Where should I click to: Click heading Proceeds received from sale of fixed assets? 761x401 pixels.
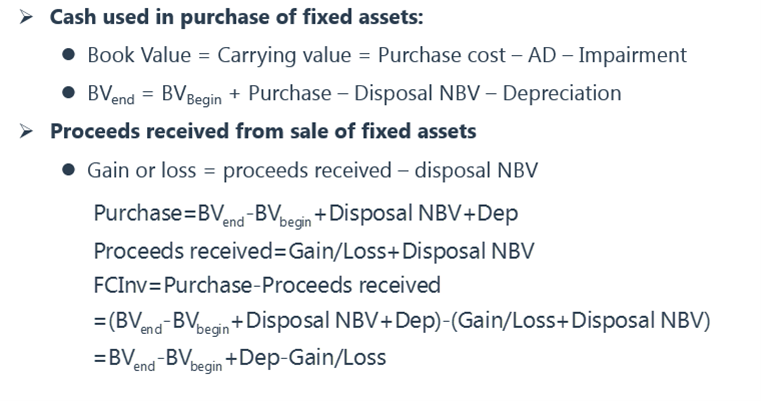[263, 131]
